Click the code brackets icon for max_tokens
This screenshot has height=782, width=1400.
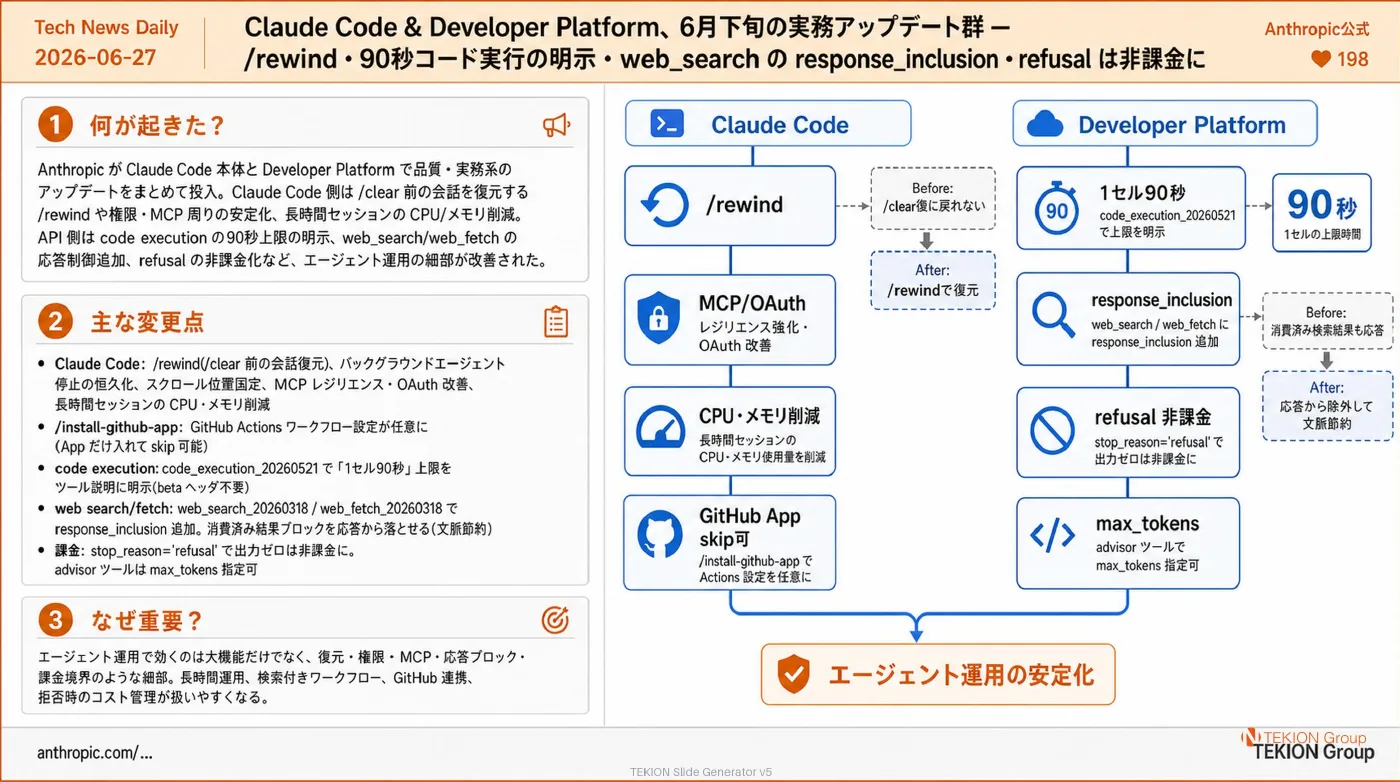(1052, 536)
